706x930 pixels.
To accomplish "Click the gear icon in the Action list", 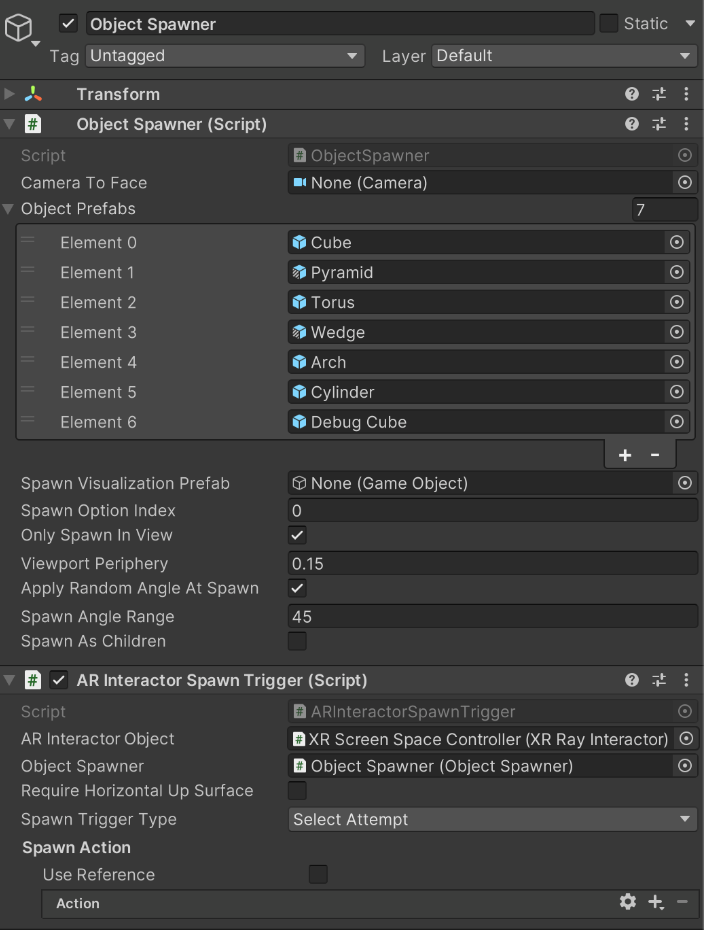I will coord(628,902).
